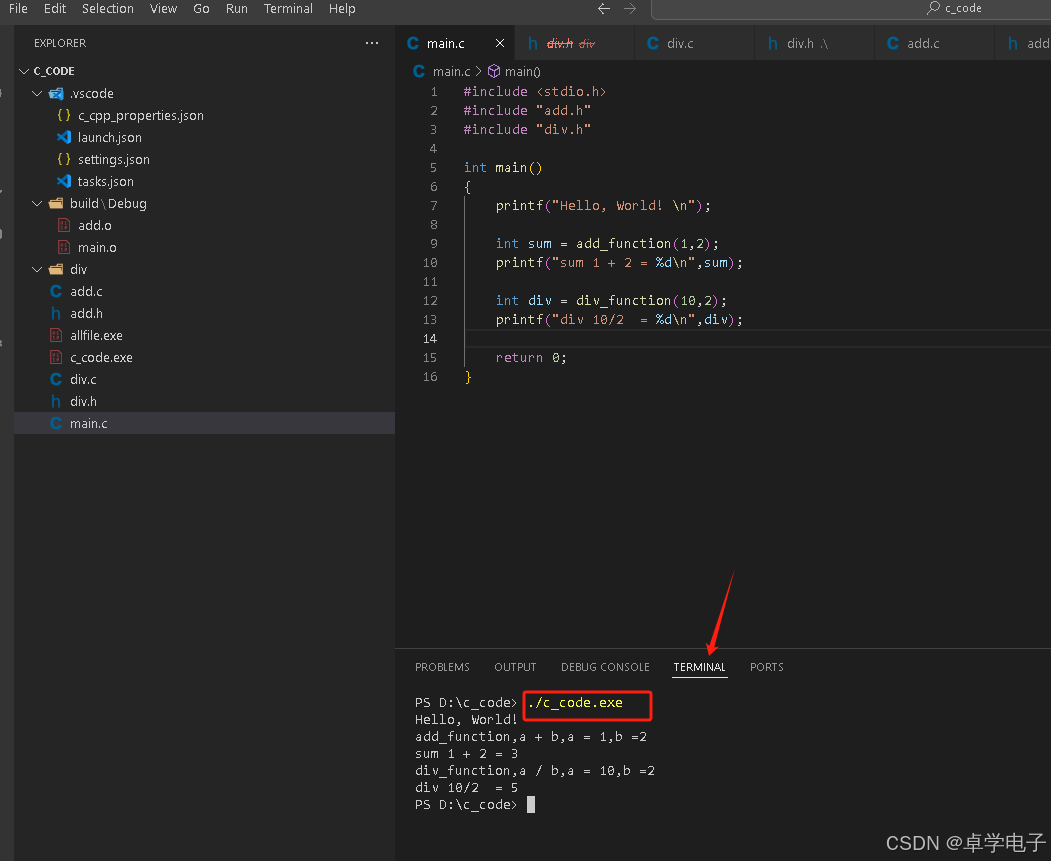Click the div folder icon in explorer
This screenshot has width=1051, height=861.
click(56, 269)
